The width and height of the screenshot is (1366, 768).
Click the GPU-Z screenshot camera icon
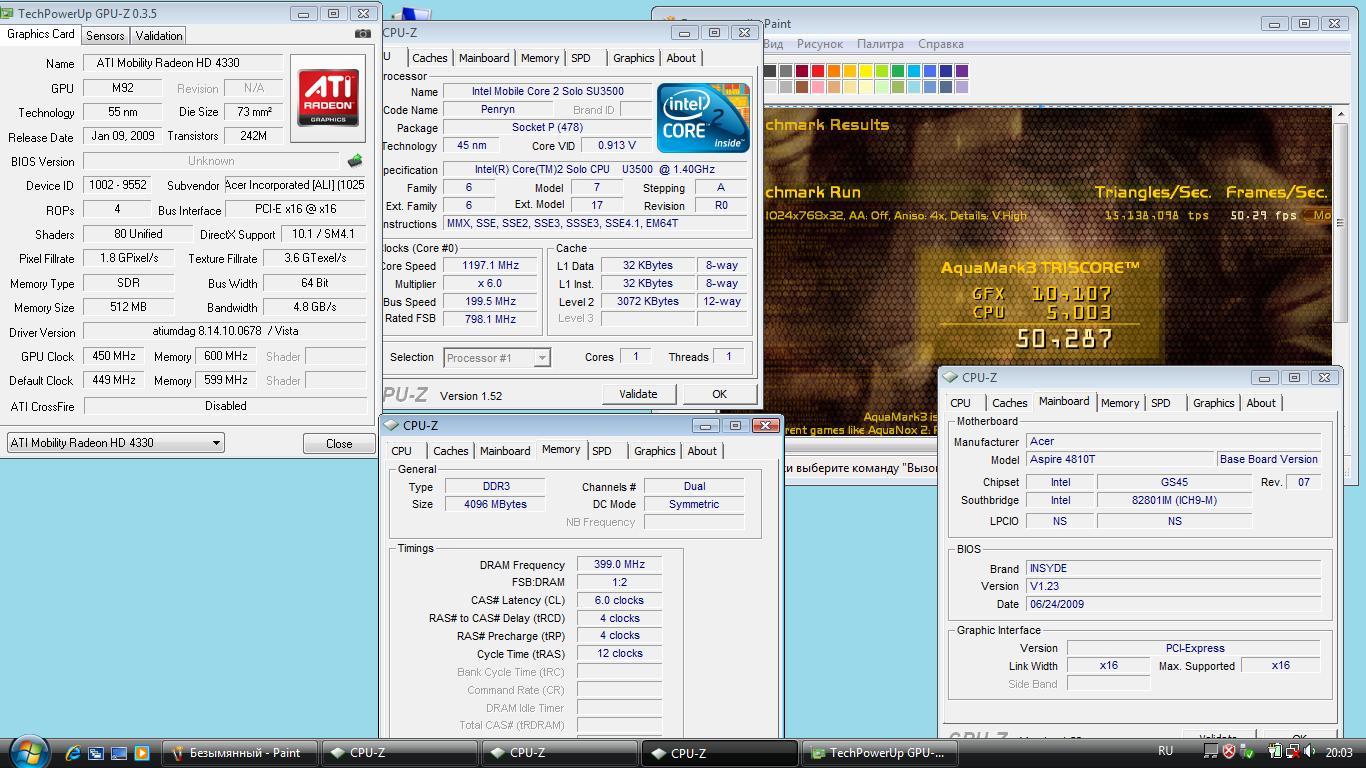362,34
